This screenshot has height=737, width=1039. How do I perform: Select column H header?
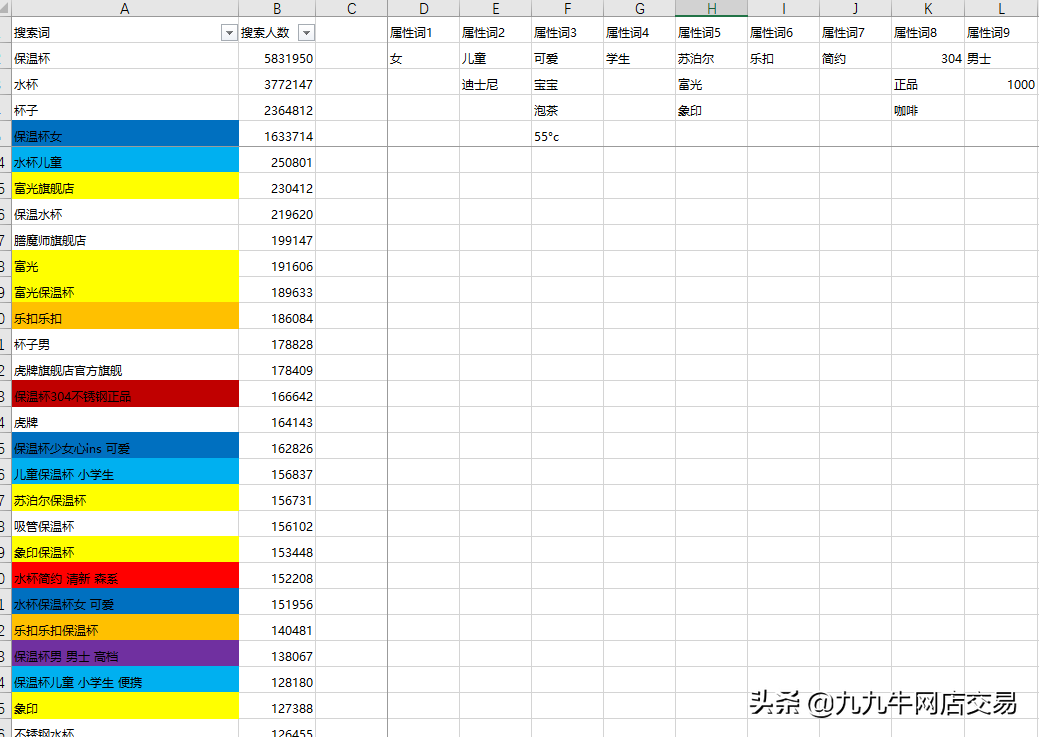[x=712, y=9]
